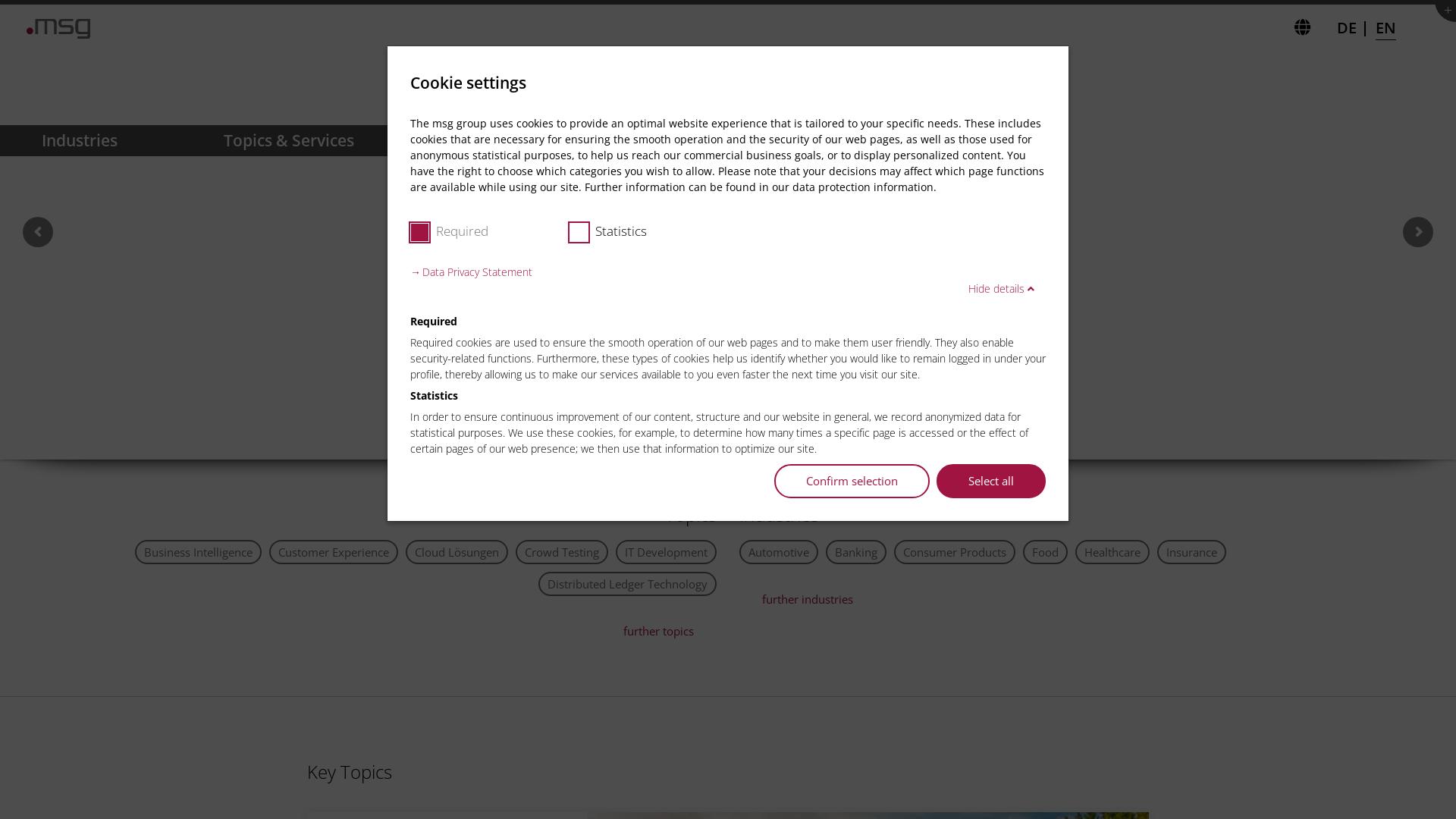Click the Automotive industry tag
This screenshot has height=819, width=1456.
pos(778,552)
